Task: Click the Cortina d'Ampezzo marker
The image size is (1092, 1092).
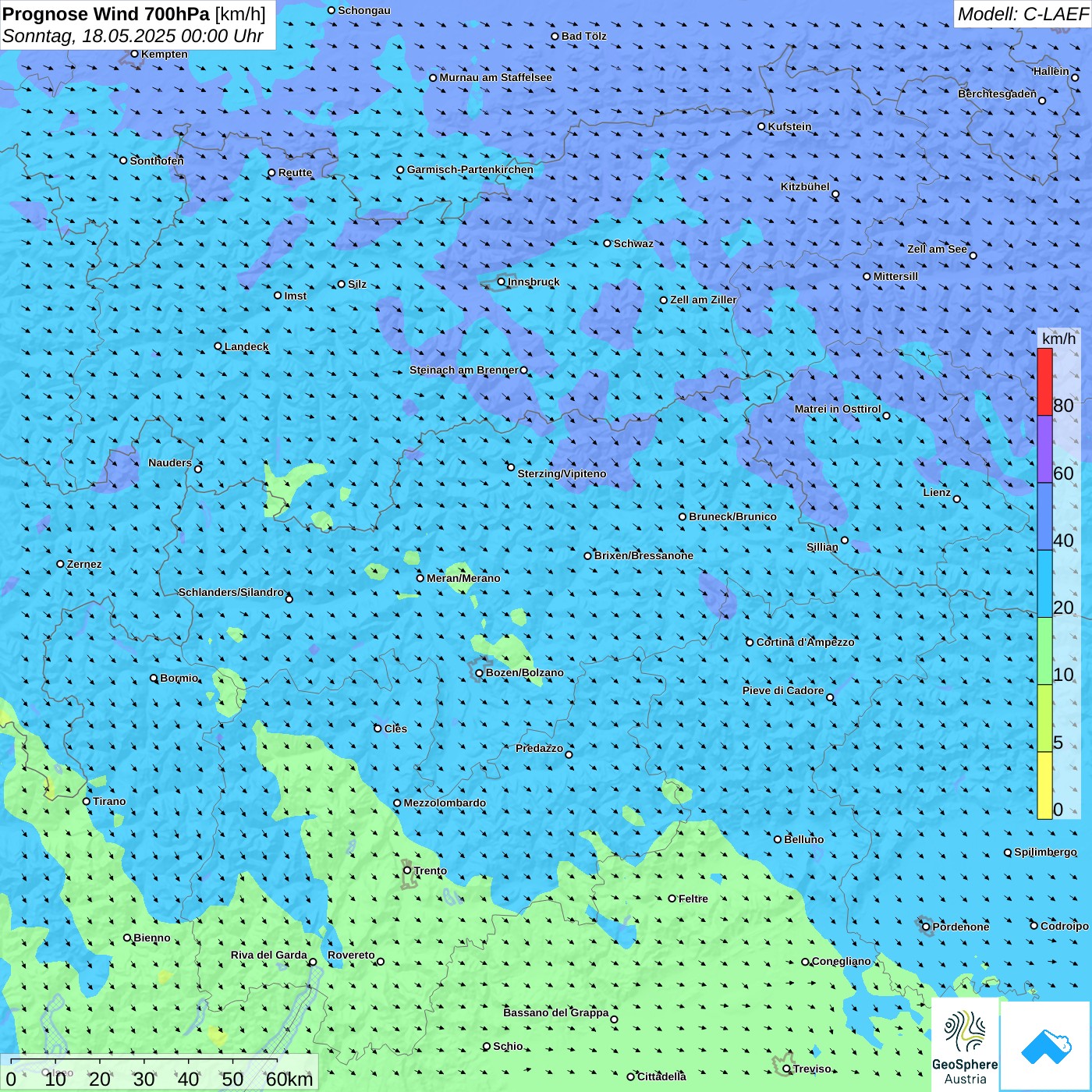Action: pos(750,642)
